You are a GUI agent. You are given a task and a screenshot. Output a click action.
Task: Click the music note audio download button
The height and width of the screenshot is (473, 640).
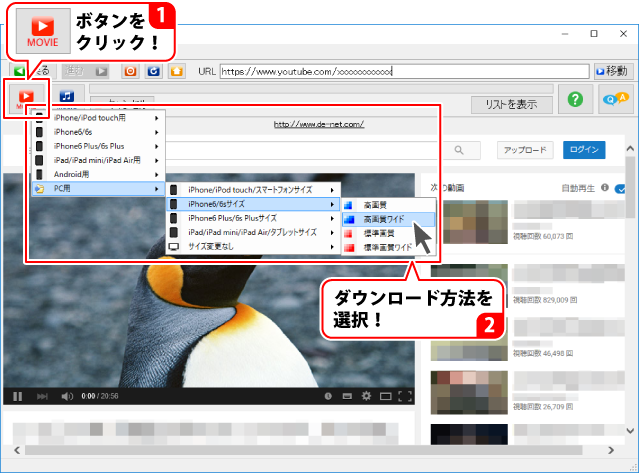[67, 97]
